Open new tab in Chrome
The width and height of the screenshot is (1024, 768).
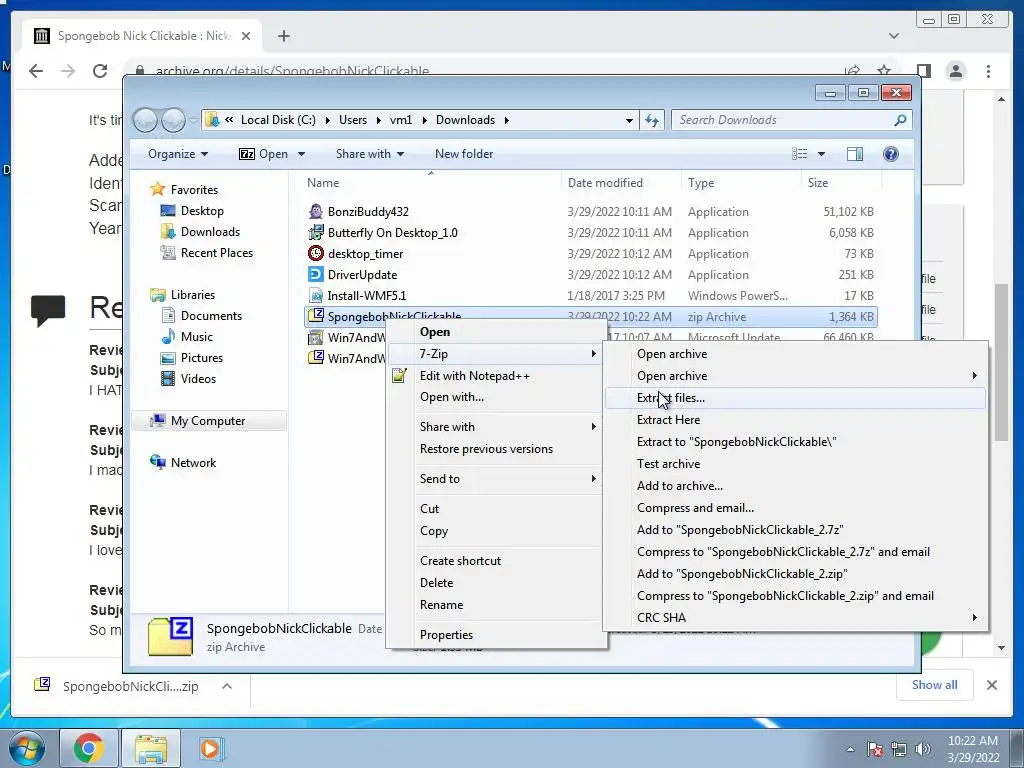283,36
